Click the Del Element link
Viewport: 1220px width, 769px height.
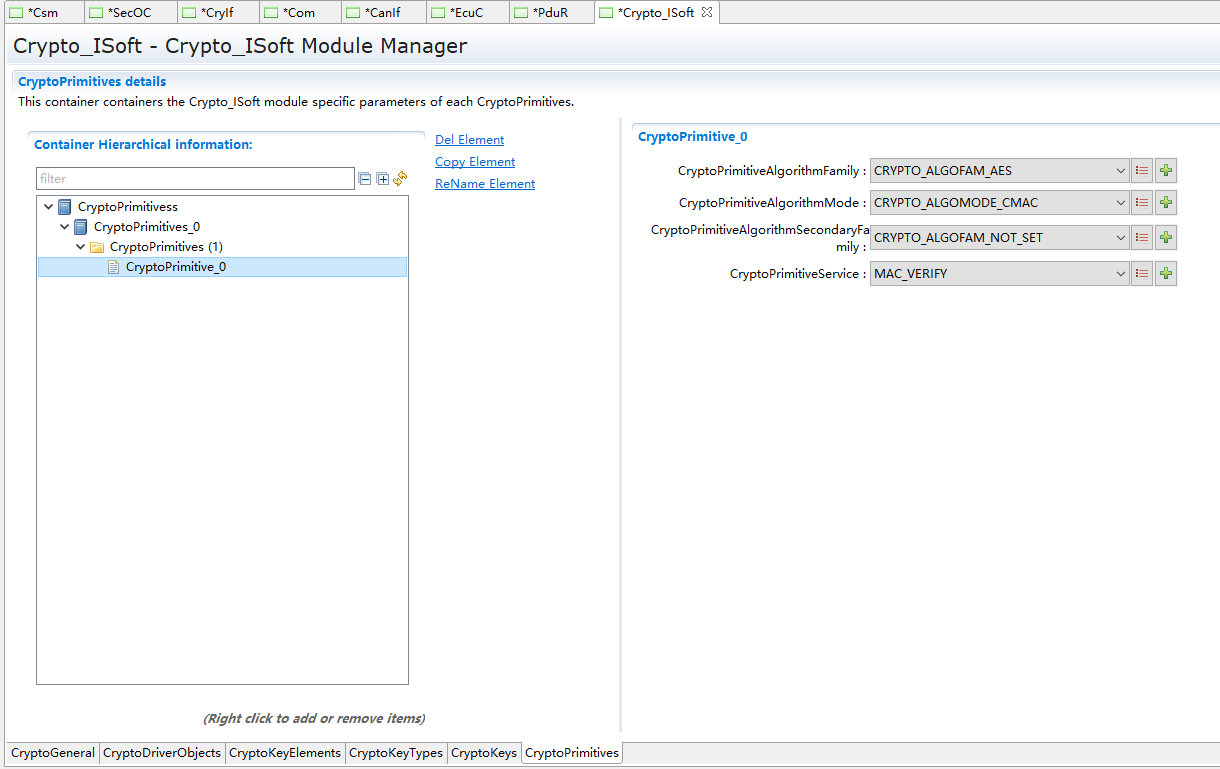[x=469, y=140]
